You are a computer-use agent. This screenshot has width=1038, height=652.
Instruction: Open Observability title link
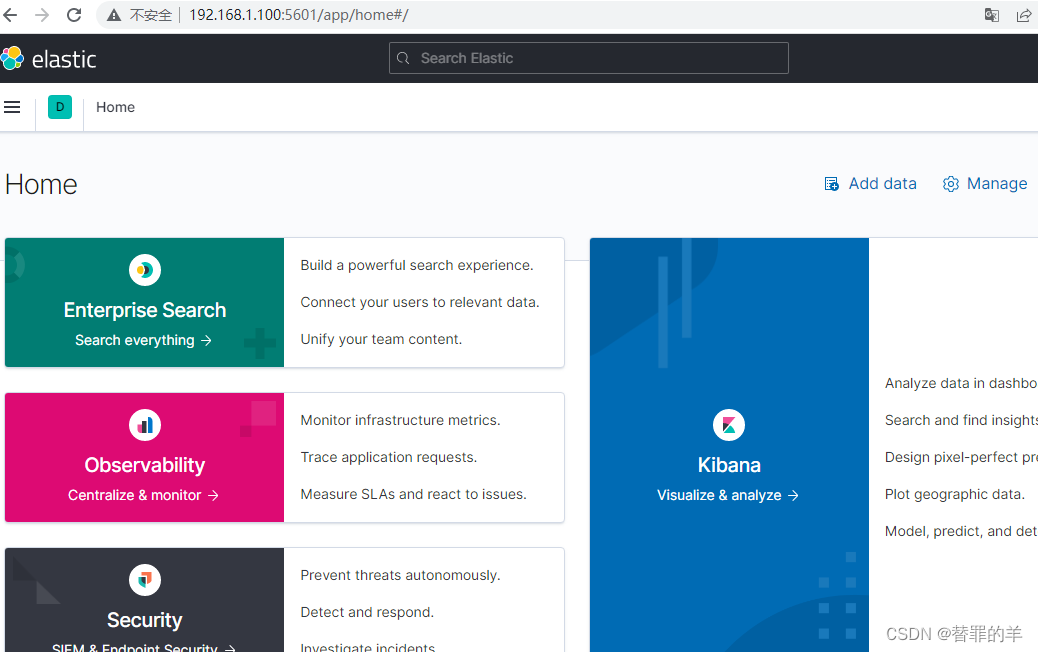point(145,465)
